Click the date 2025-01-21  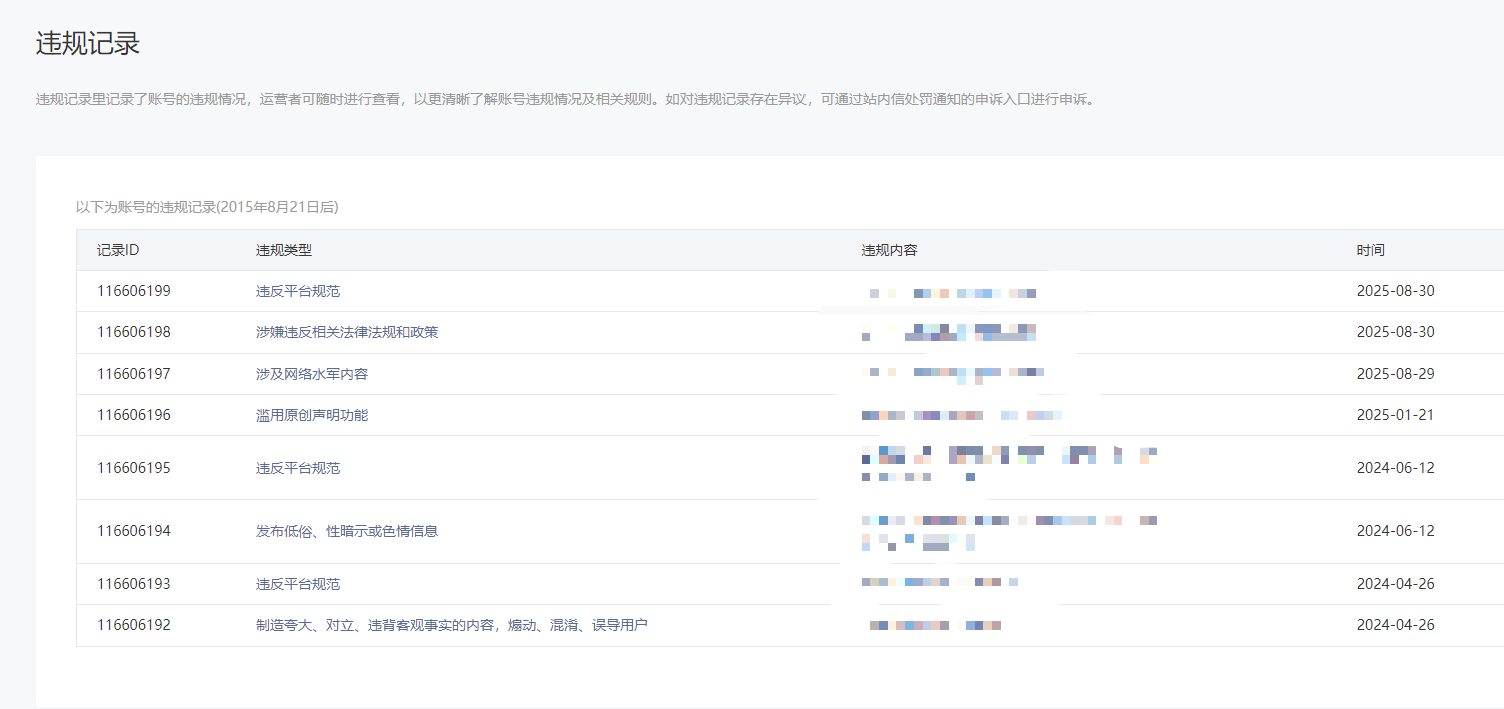(1395, 415)
